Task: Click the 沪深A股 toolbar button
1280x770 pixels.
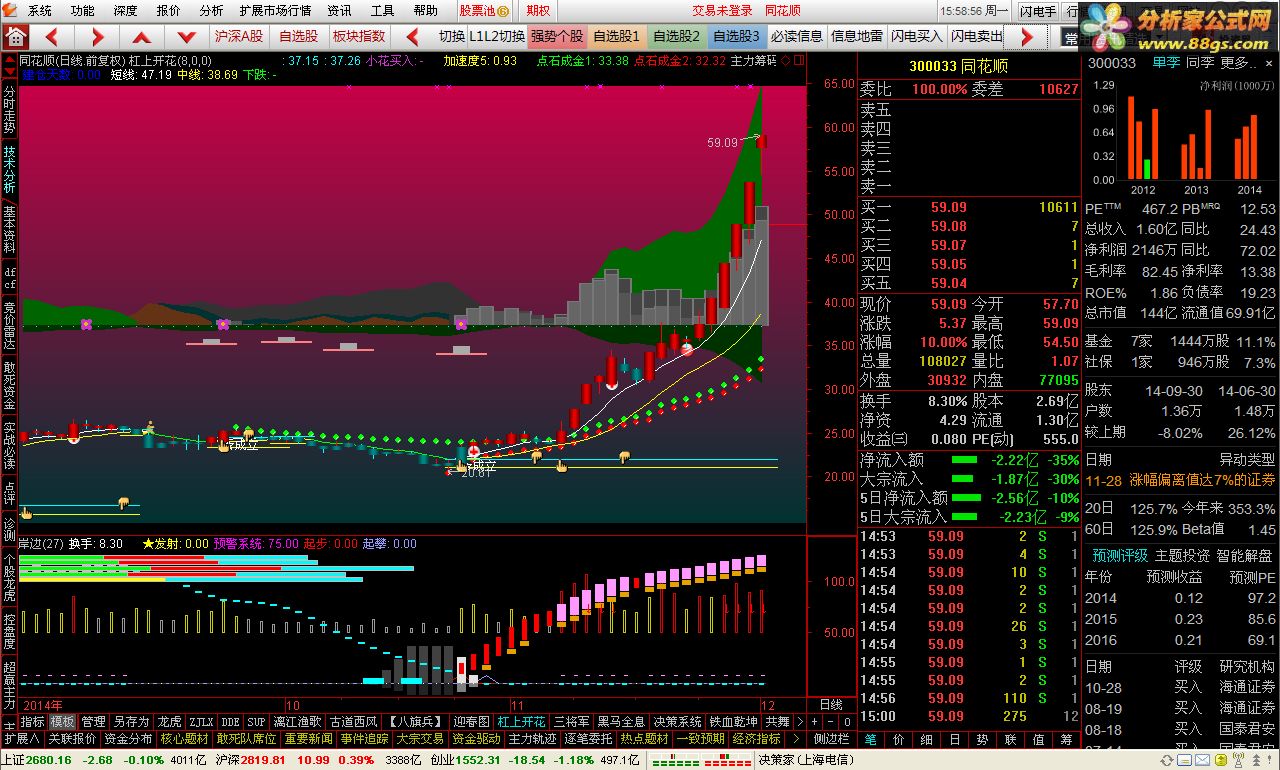Action: pos(239,37)
